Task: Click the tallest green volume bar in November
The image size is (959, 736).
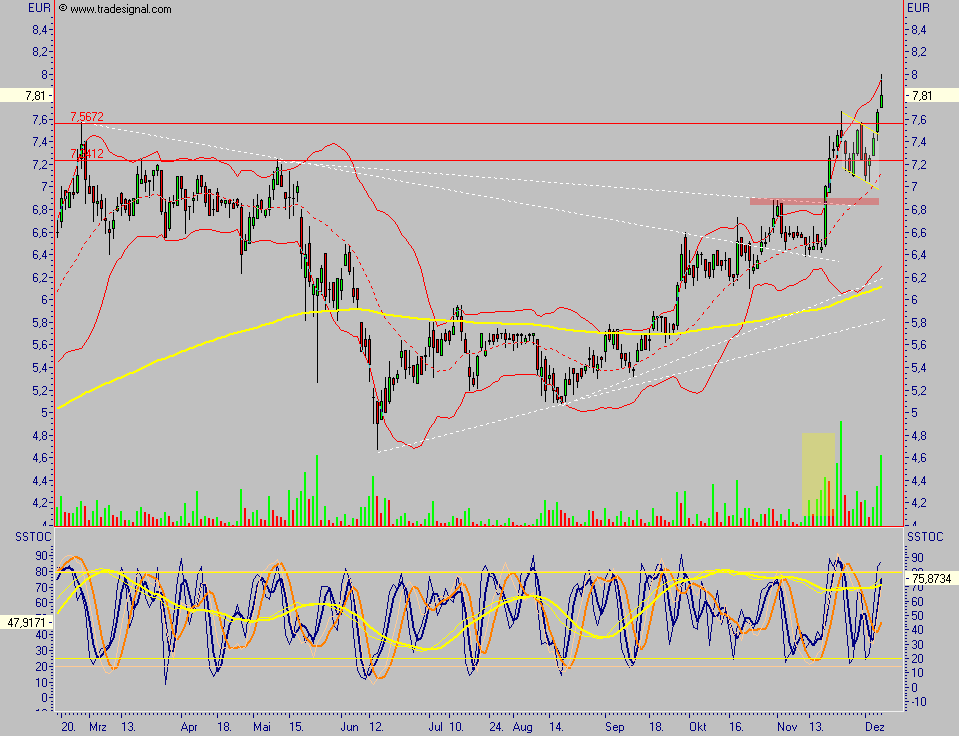Action: [841, 472]
